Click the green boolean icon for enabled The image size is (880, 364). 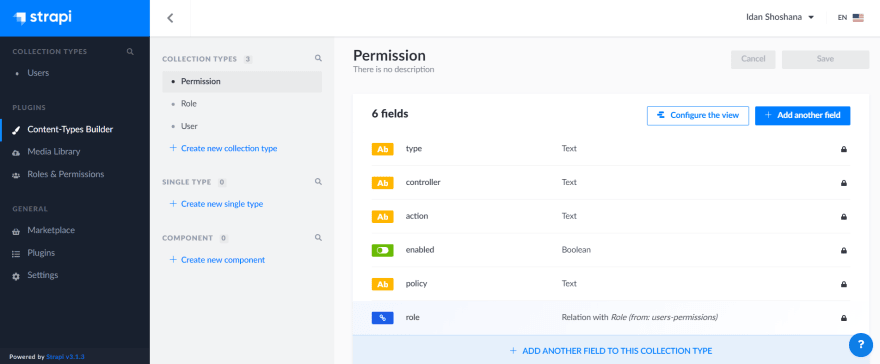point(382,250)
